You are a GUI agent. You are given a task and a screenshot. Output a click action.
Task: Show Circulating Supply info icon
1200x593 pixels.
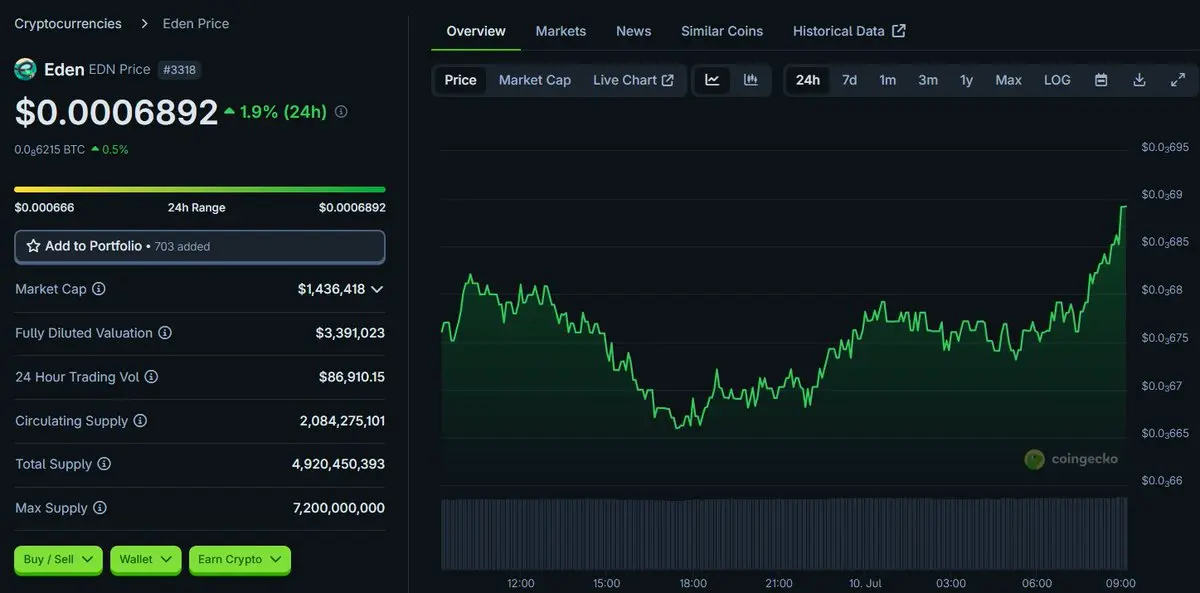coord(140,421)
